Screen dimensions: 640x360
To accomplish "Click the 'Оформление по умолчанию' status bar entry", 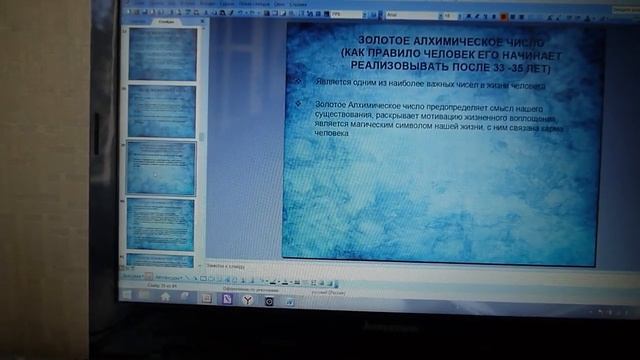I will point(251,289).
